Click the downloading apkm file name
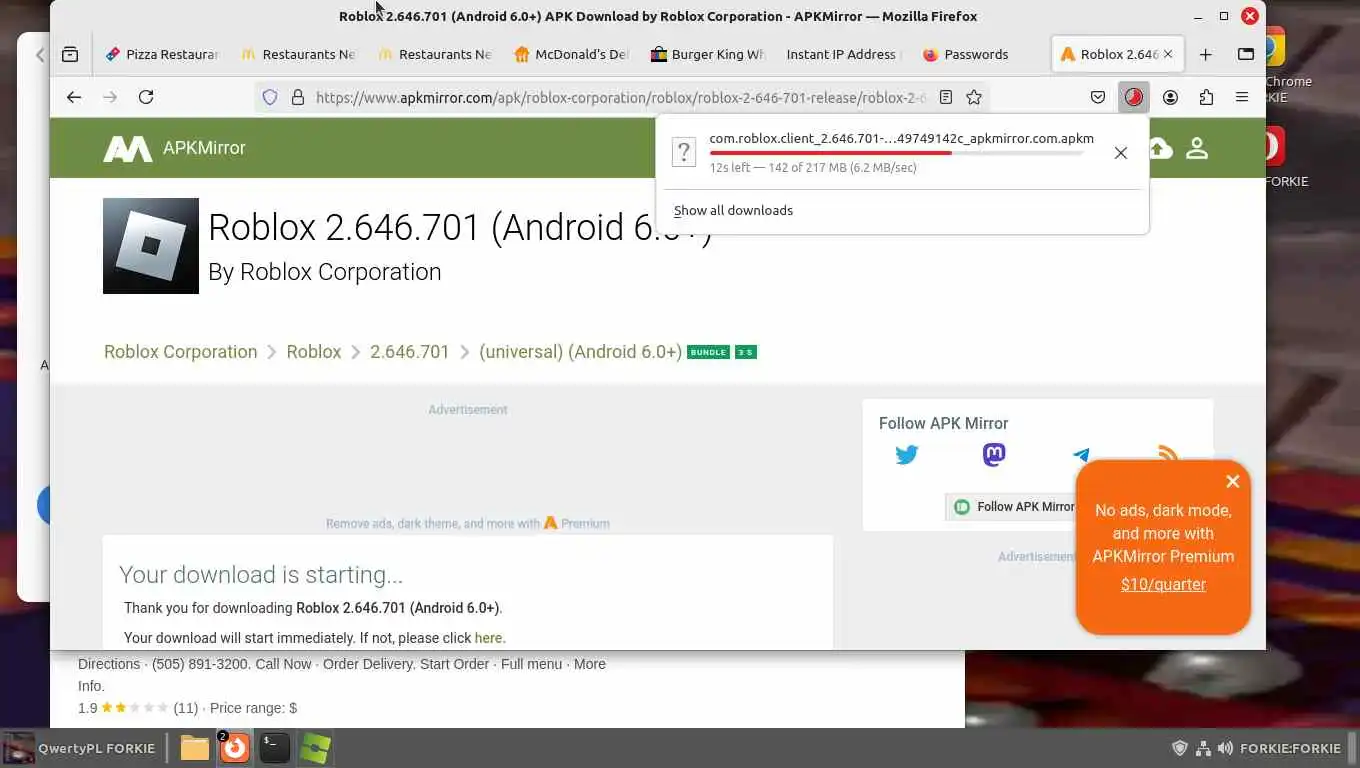 click(901, 139)
